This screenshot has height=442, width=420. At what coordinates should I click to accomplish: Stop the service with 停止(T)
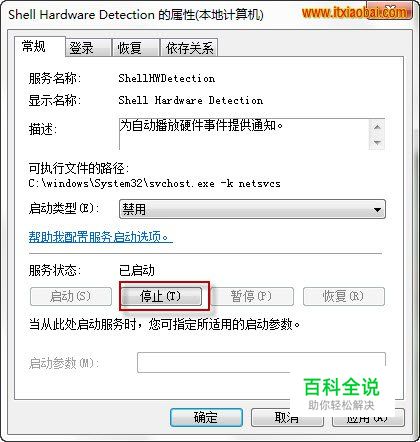pyautogui.click(x=161, y=296)
